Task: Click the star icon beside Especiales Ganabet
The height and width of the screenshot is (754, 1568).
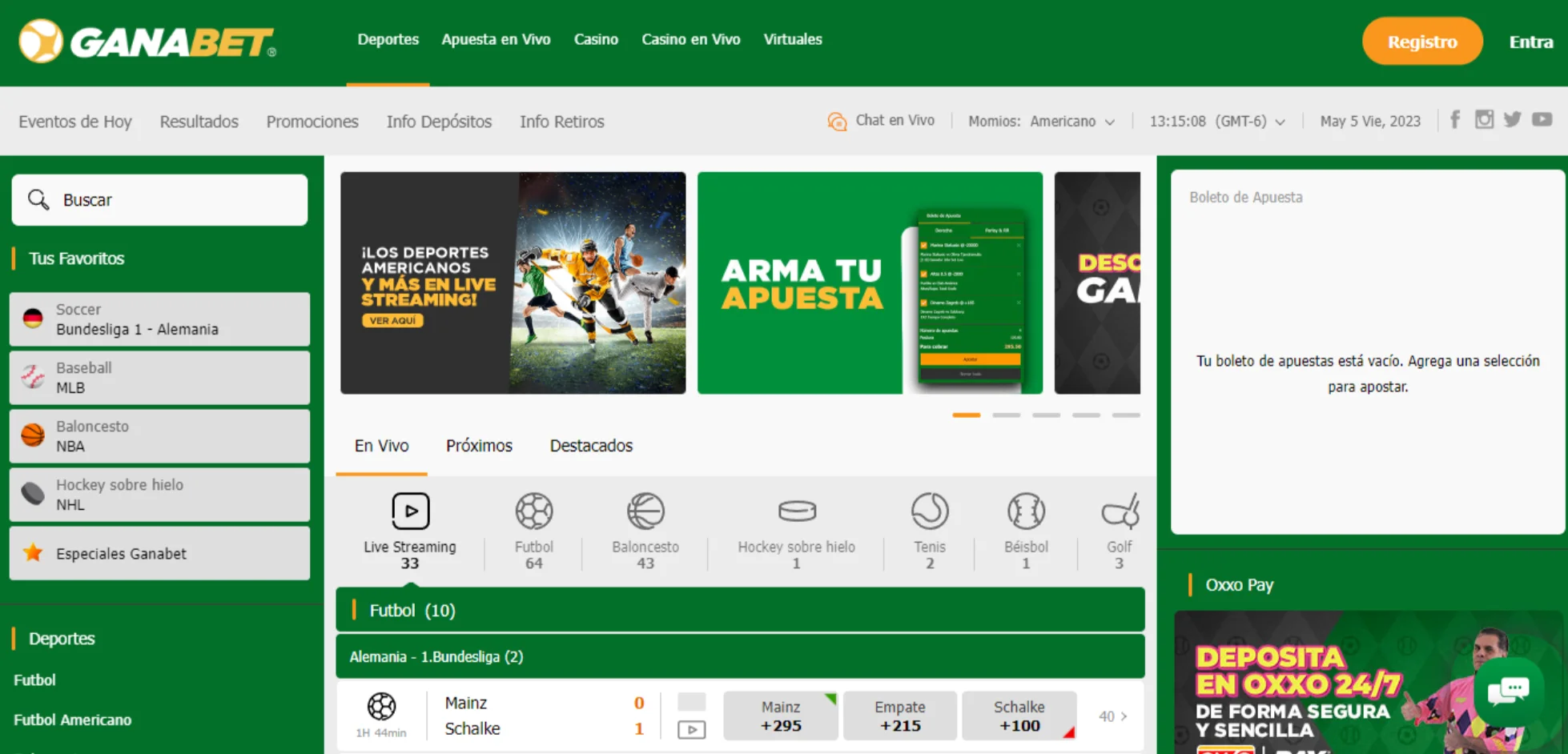Action: point(33,552)
